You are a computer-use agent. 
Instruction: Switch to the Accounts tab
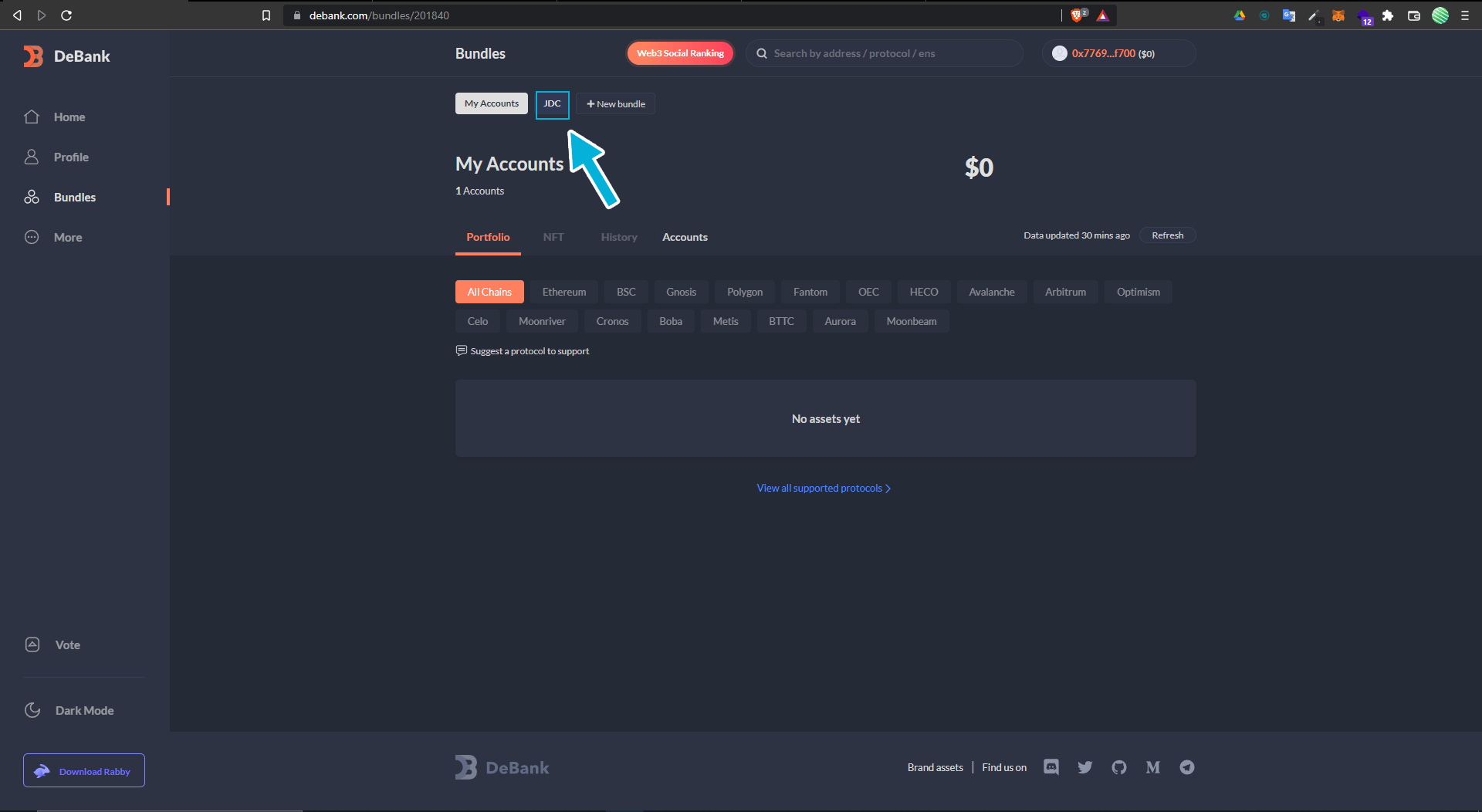(x=685, y=237)
